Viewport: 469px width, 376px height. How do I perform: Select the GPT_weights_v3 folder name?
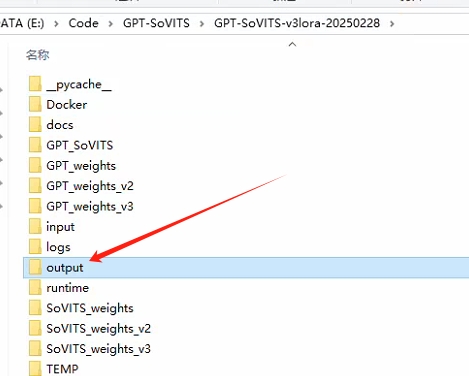click(x=90, y=207)
